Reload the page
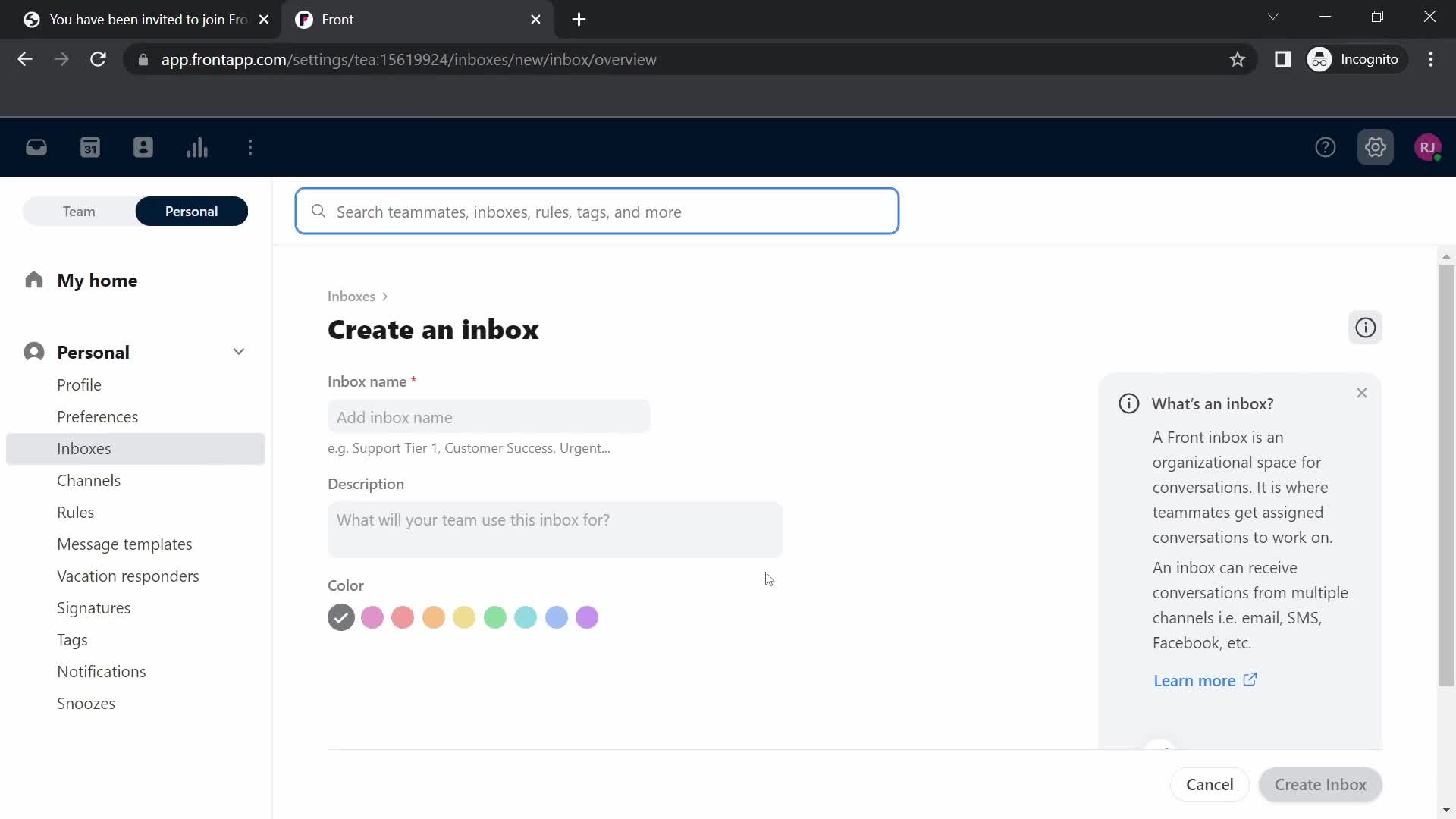 point(98,59)
